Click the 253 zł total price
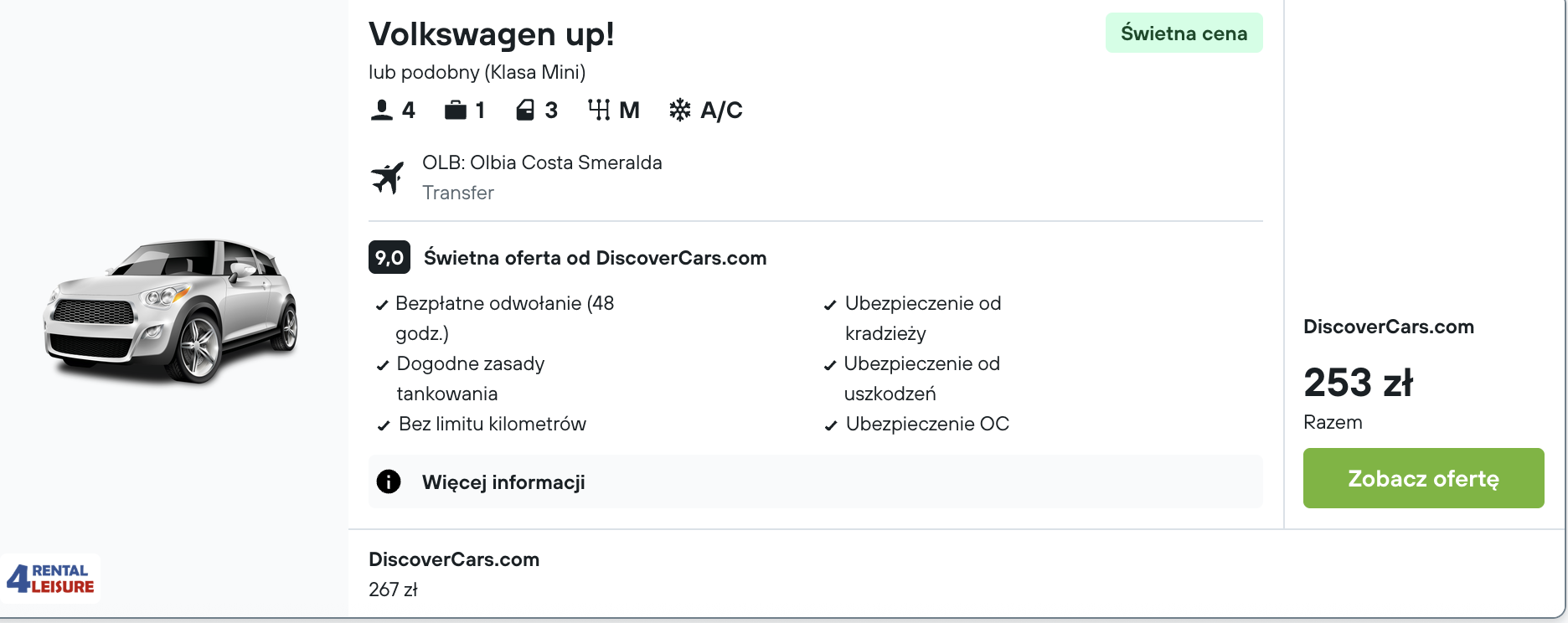Viewport: 1568px width, 623px height. pyautogui.click(x=1358, y=383)
